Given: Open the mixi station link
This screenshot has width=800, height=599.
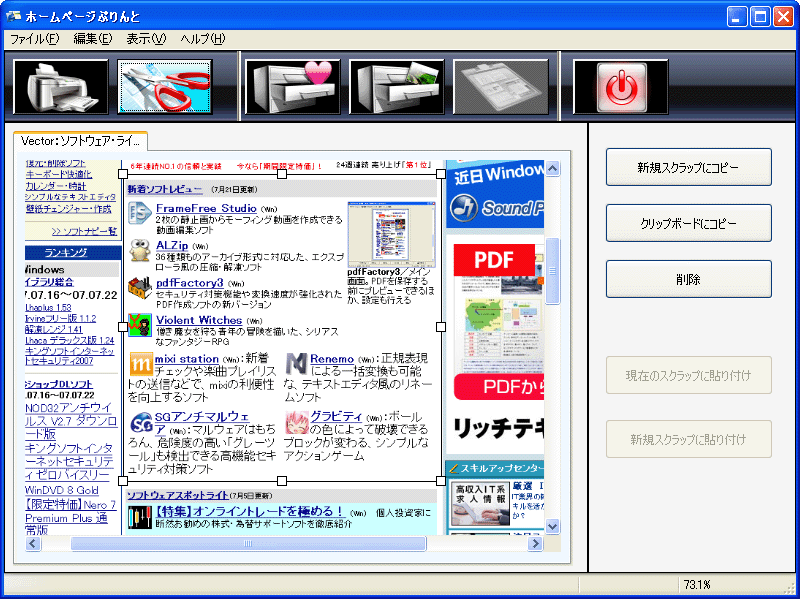Looking at the screenshot, I should pos(187,359).
